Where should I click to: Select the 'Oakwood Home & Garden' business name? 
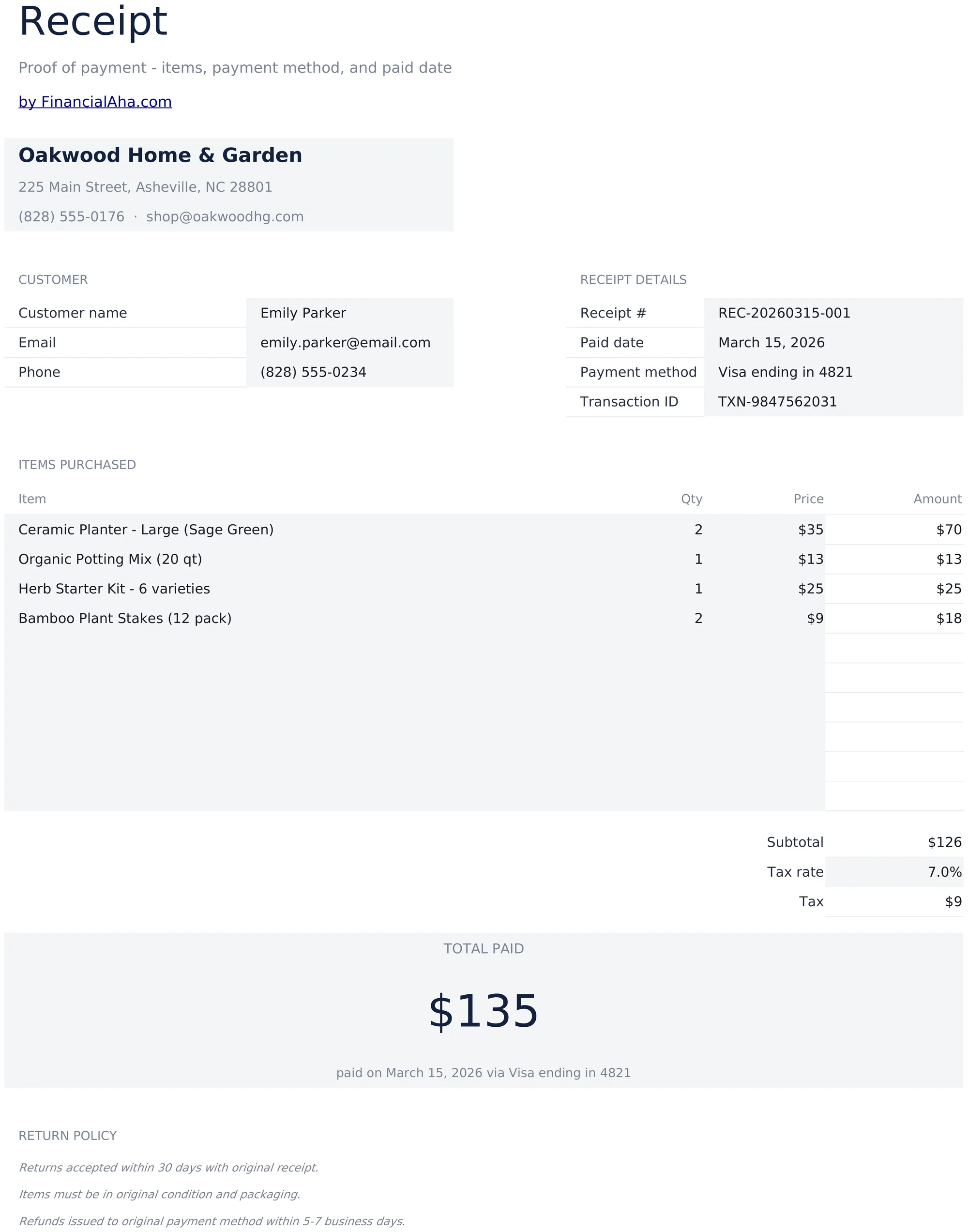(160, 155)
